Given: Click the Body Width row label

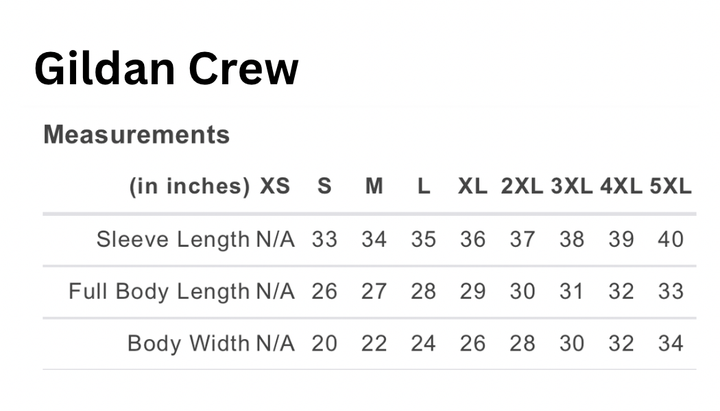Looking at the screenshot, I should click(x=188, y=344).
